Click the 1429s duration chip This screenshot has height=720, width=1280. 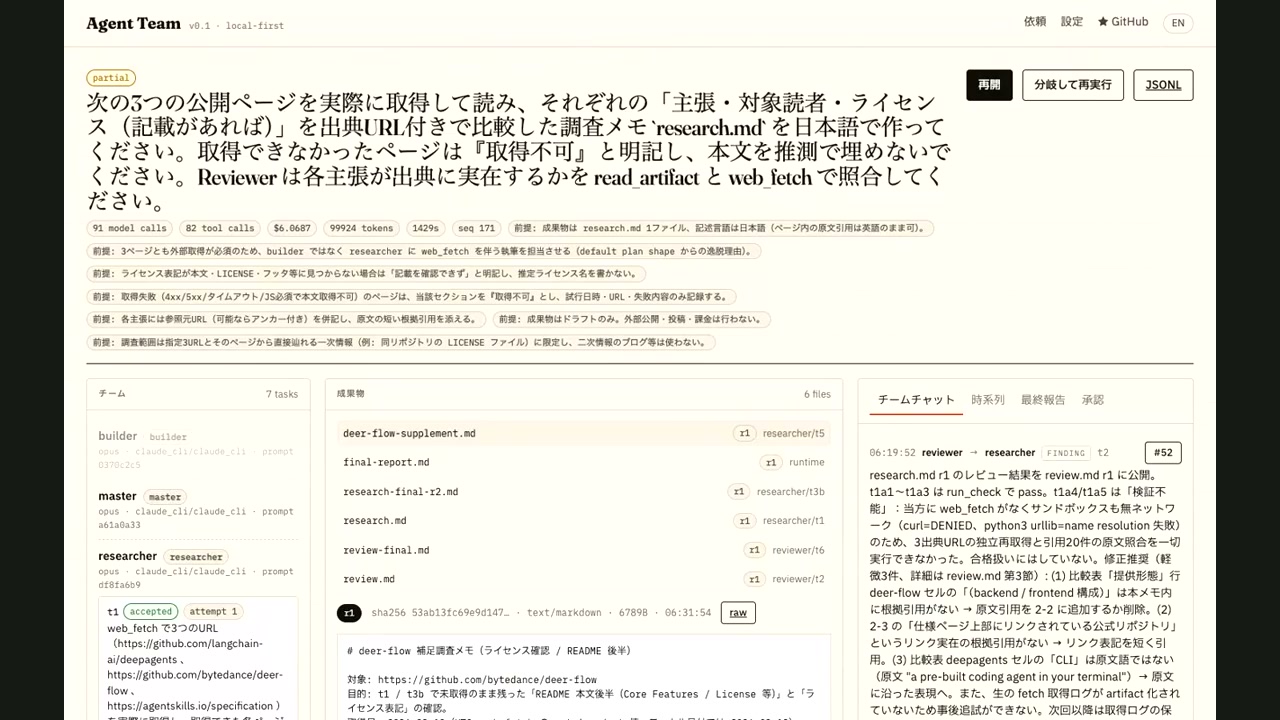425,228
